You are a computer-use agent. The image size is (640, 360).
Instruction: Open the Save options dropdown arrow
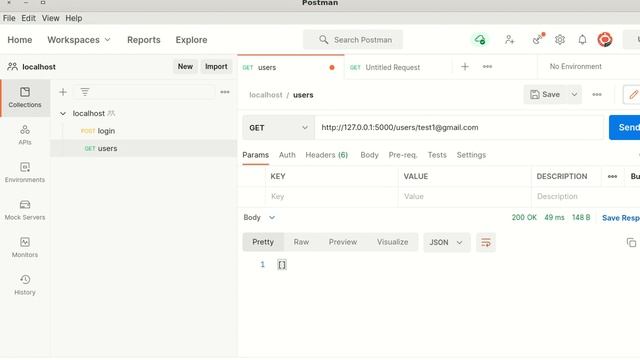(574, 95)
